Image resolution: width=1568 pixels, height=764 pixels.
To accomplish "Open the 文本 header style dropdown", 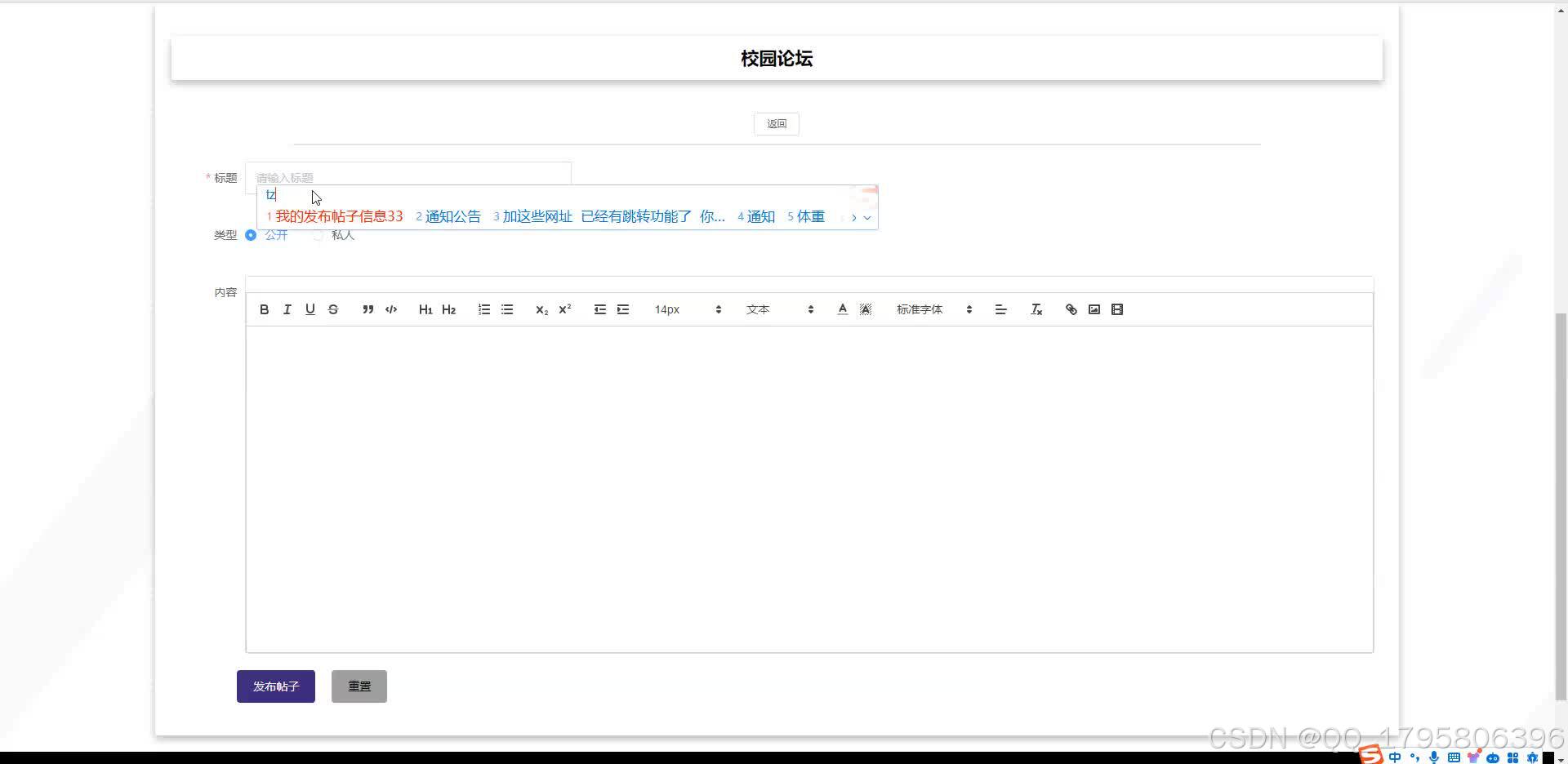I will (x=780, y=309).
